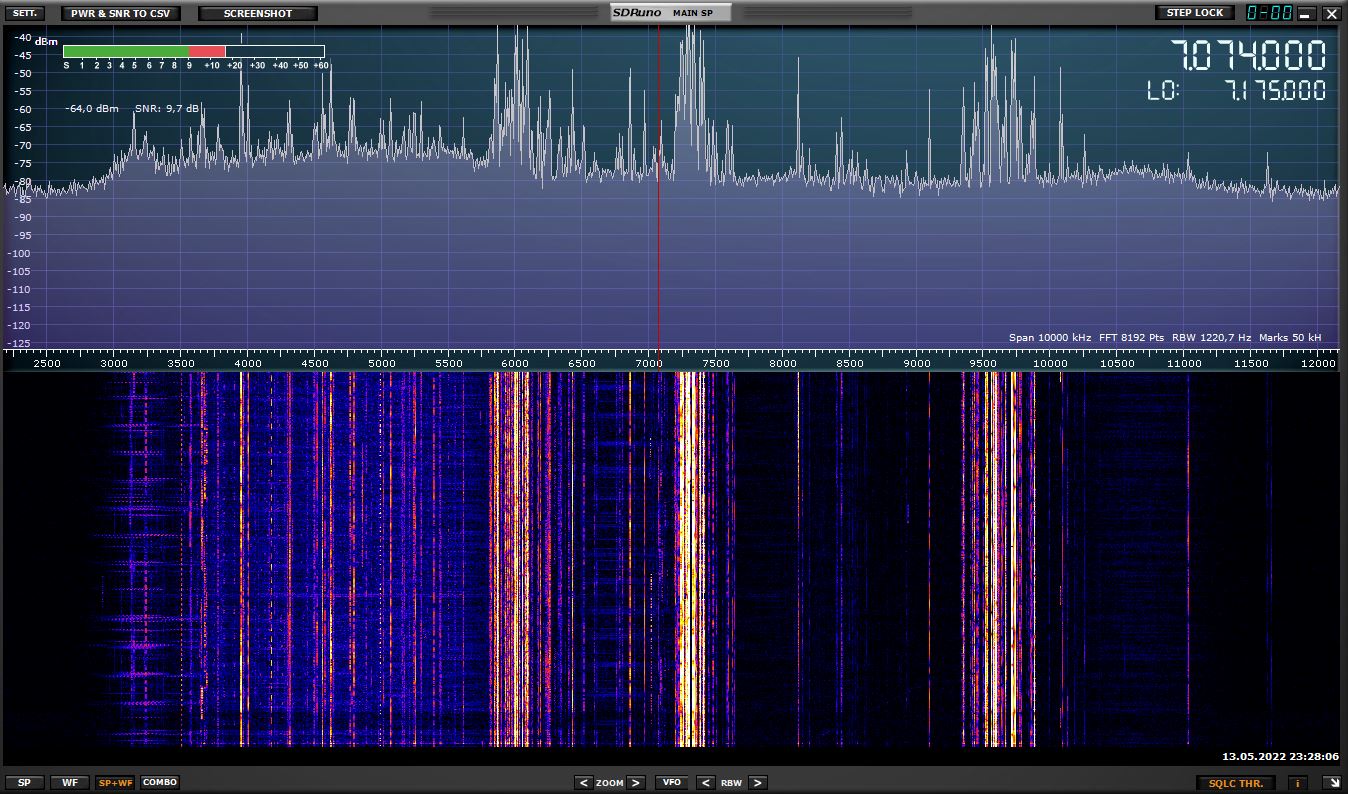
Task: Switch to WF waterfall-only view
Action: point(69,782)
